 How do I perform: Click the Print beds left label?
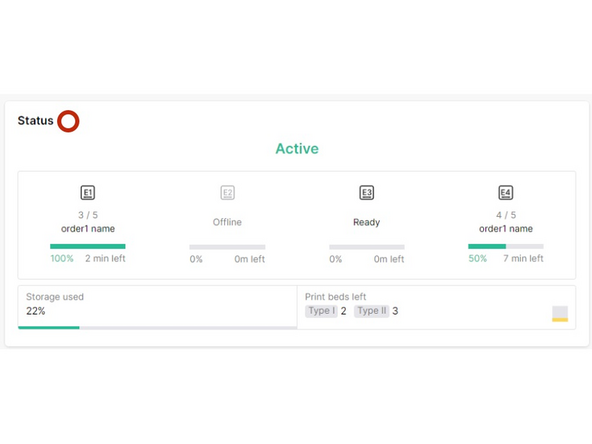tap(336, 297)
